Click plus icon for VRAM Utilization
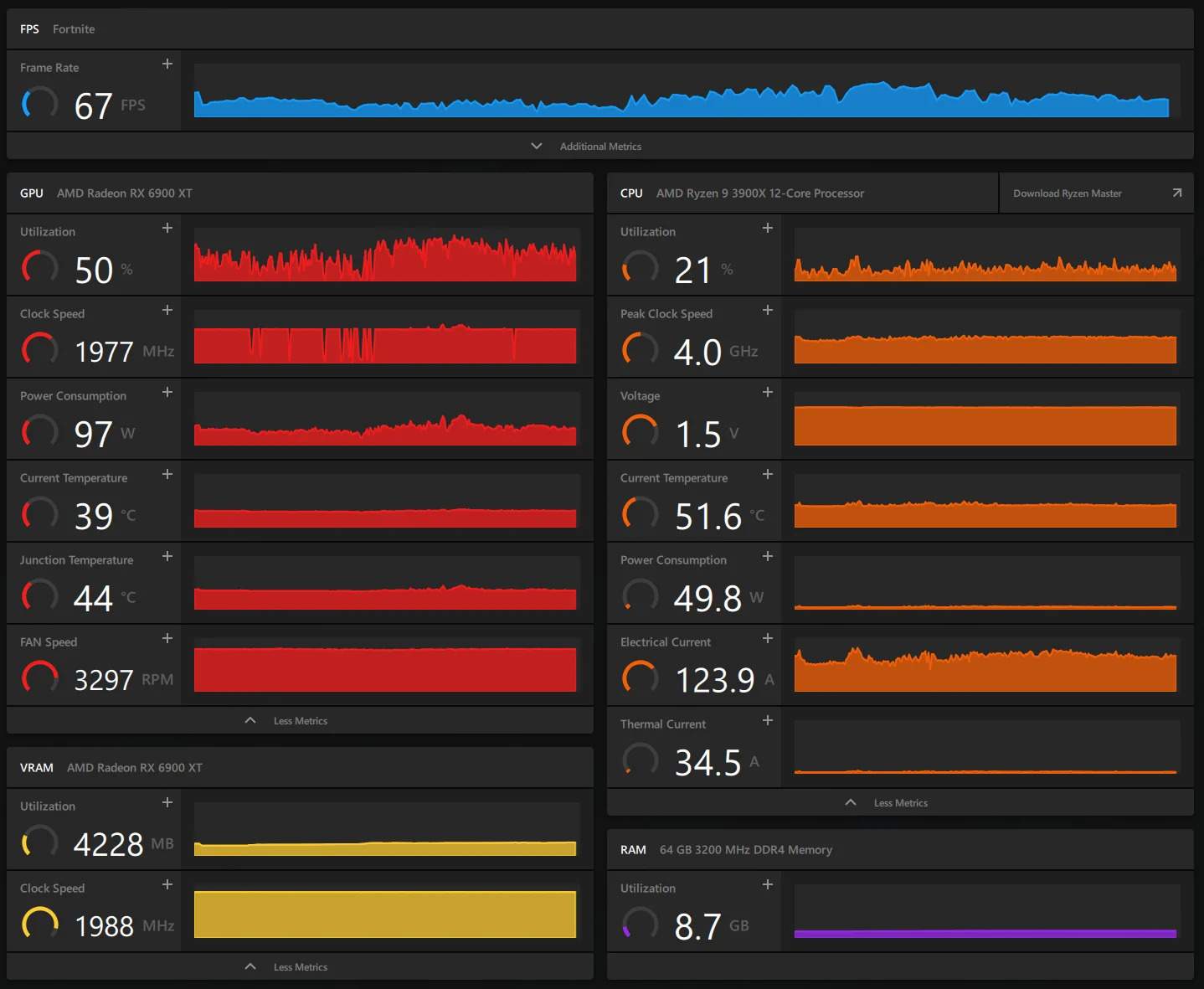Screen dimensions: 1204x989 167,802
